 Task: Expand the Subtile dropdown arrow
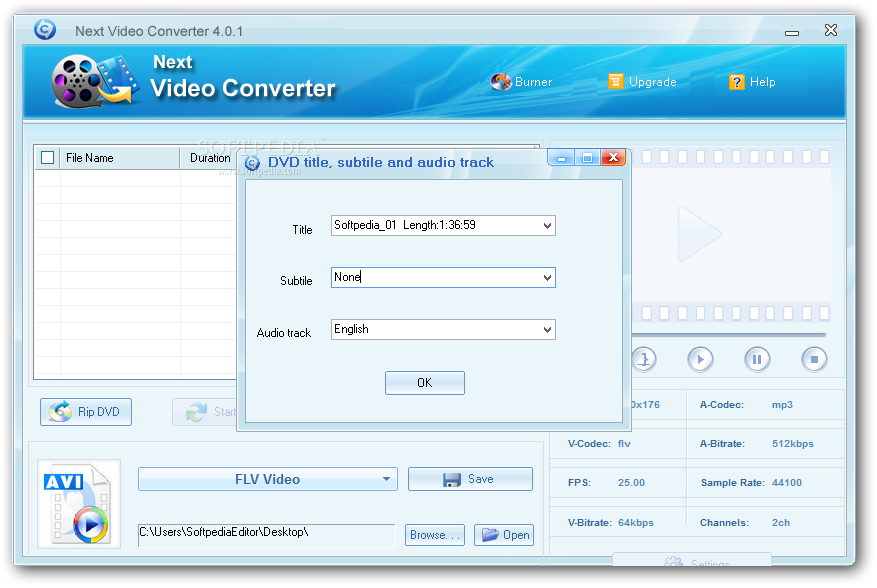[x=547, y=277]
